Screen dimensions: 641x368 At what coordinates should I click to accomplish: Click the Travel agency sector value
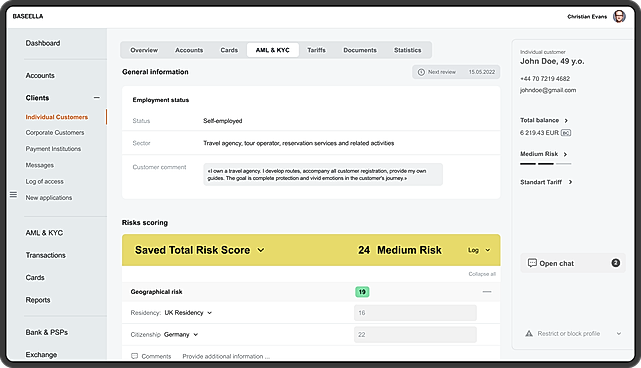coord(298,143)
